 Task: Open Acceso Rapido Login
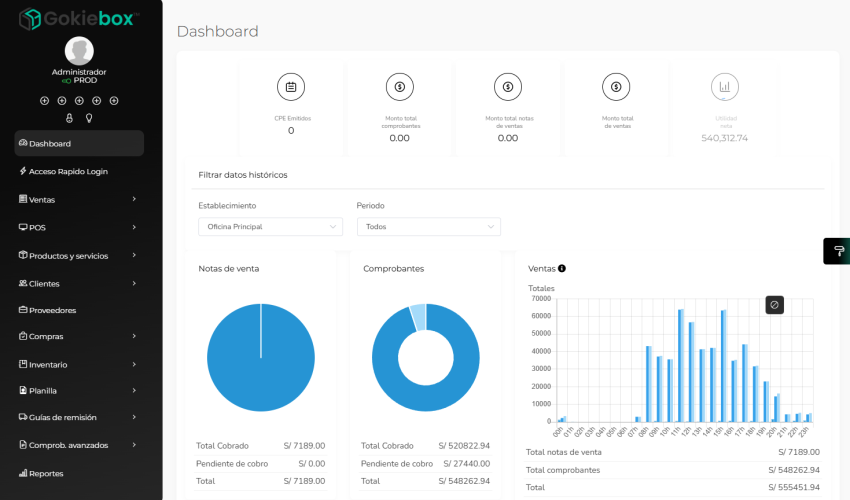coord(68,172)
